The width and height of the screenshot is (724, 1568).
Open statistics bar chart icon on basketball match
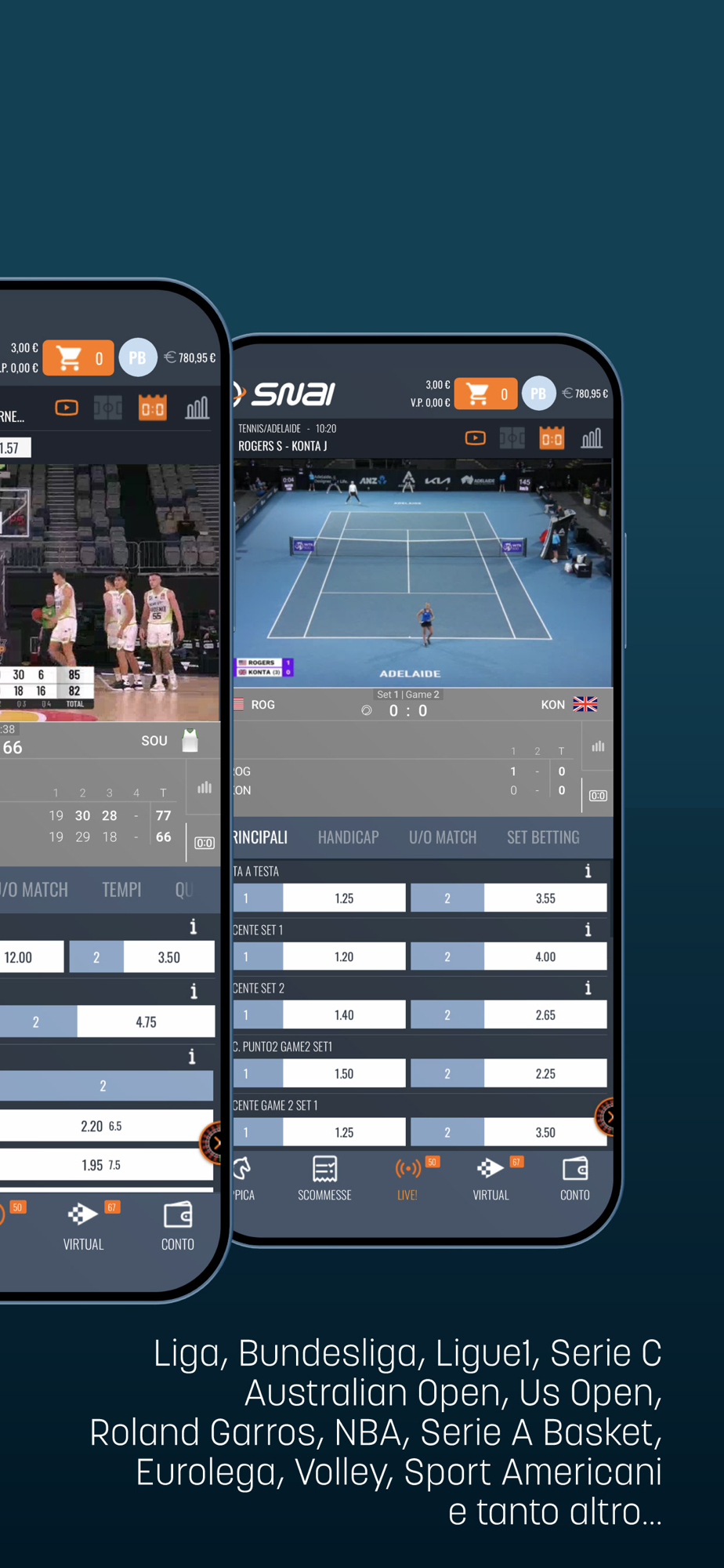197,408
